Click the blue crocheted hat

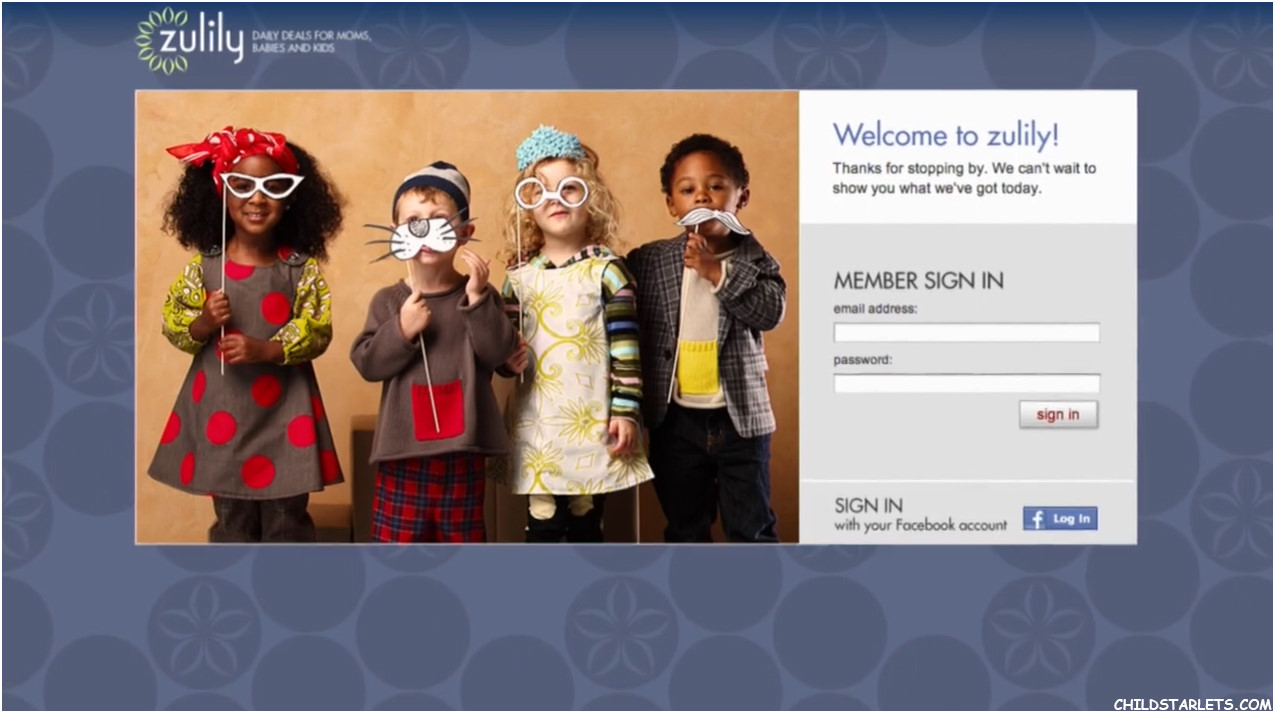(x=549, y=147)
